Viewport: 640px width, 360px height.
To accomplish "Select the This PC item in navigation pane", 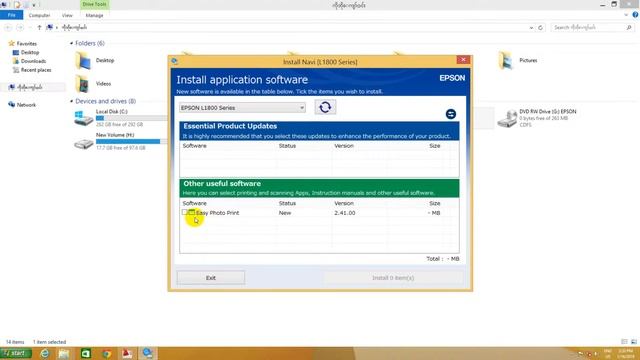I will [x=30, y=87].
